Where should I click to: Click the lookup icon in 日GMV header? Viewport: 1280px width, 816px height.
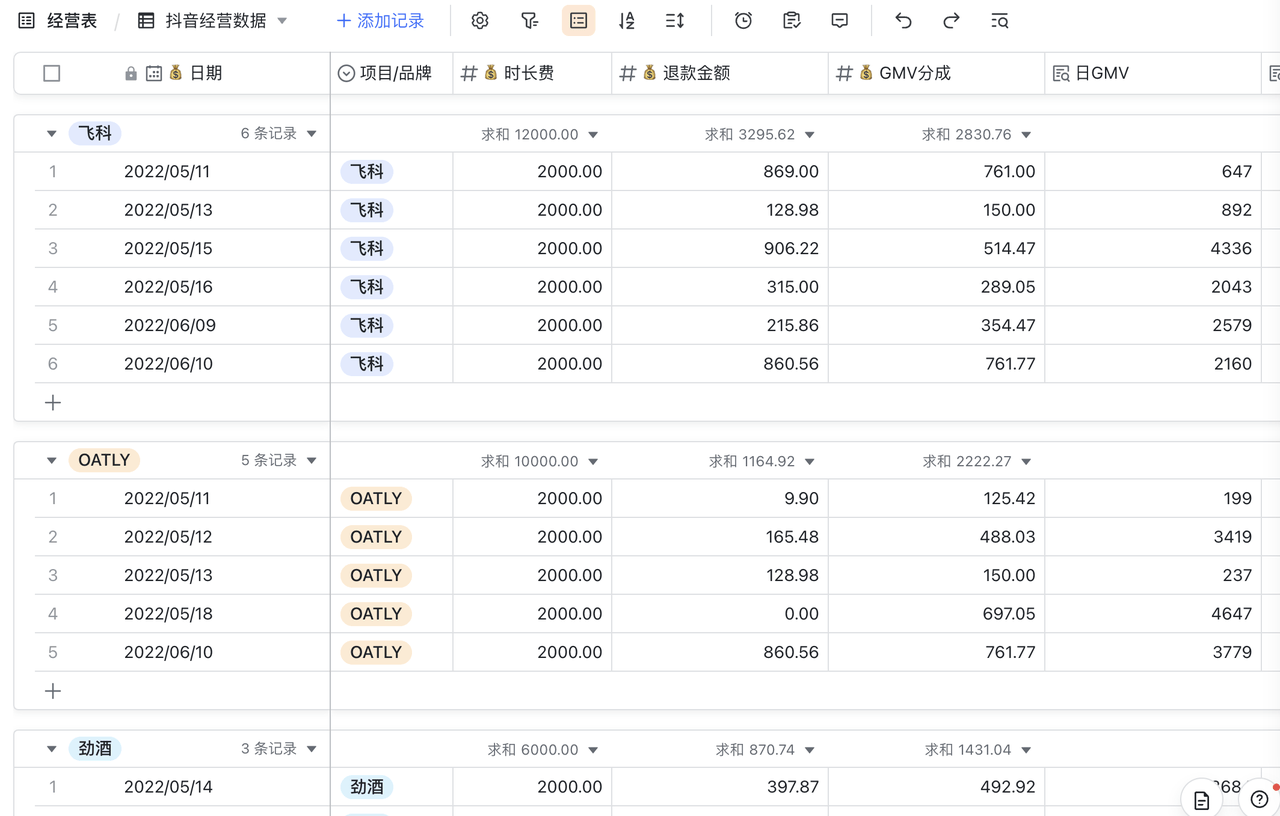(x=1061, y=74)
